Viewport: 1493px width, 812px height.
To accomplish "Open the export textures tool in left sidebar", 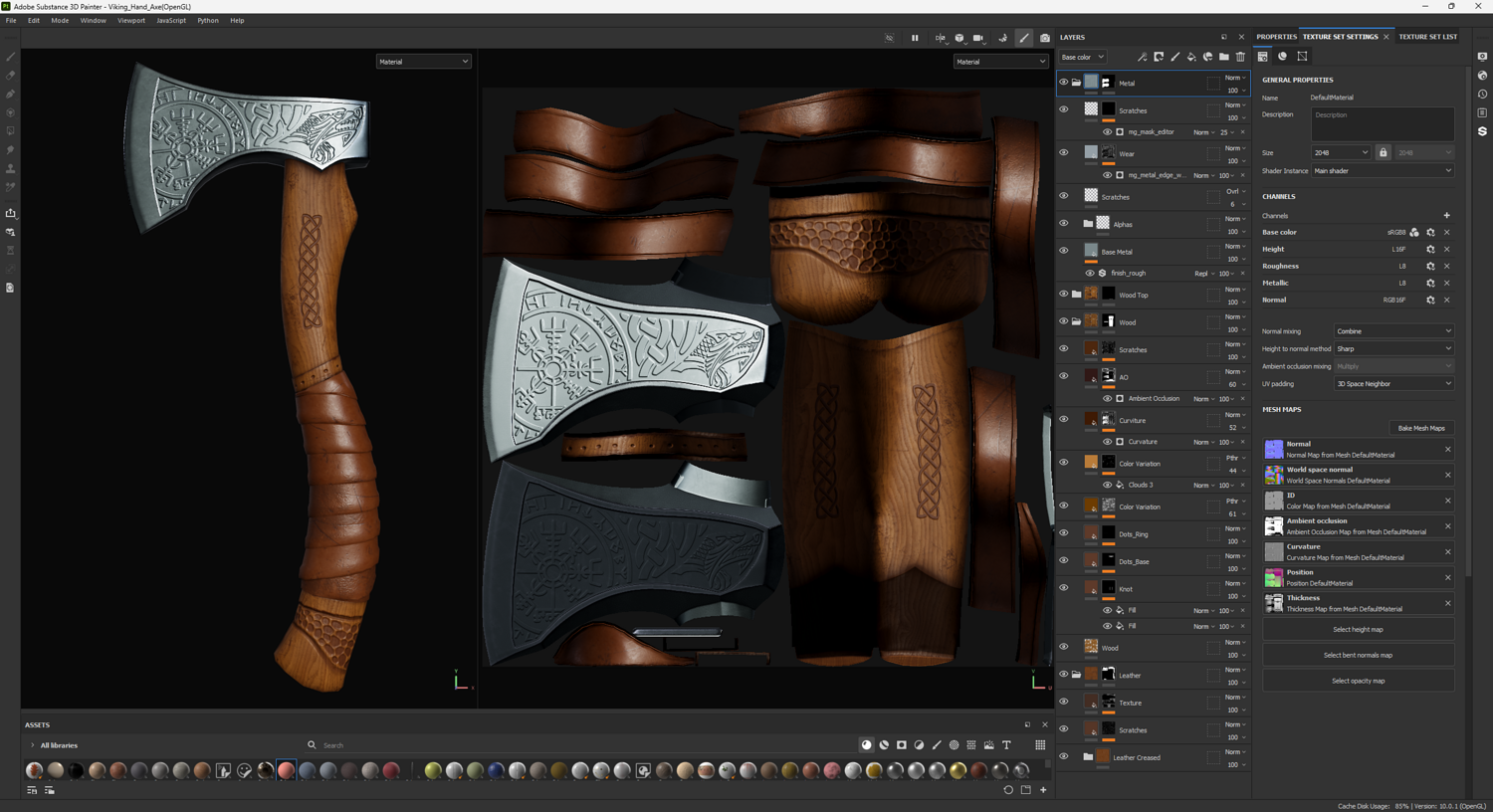I will [x=11, y=213].
